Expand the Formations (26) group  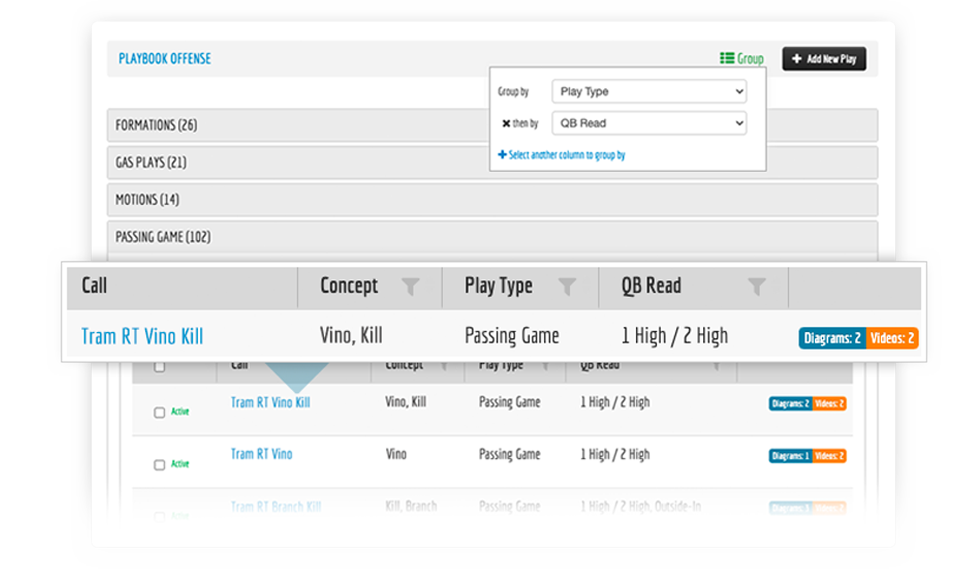point(492,125)
